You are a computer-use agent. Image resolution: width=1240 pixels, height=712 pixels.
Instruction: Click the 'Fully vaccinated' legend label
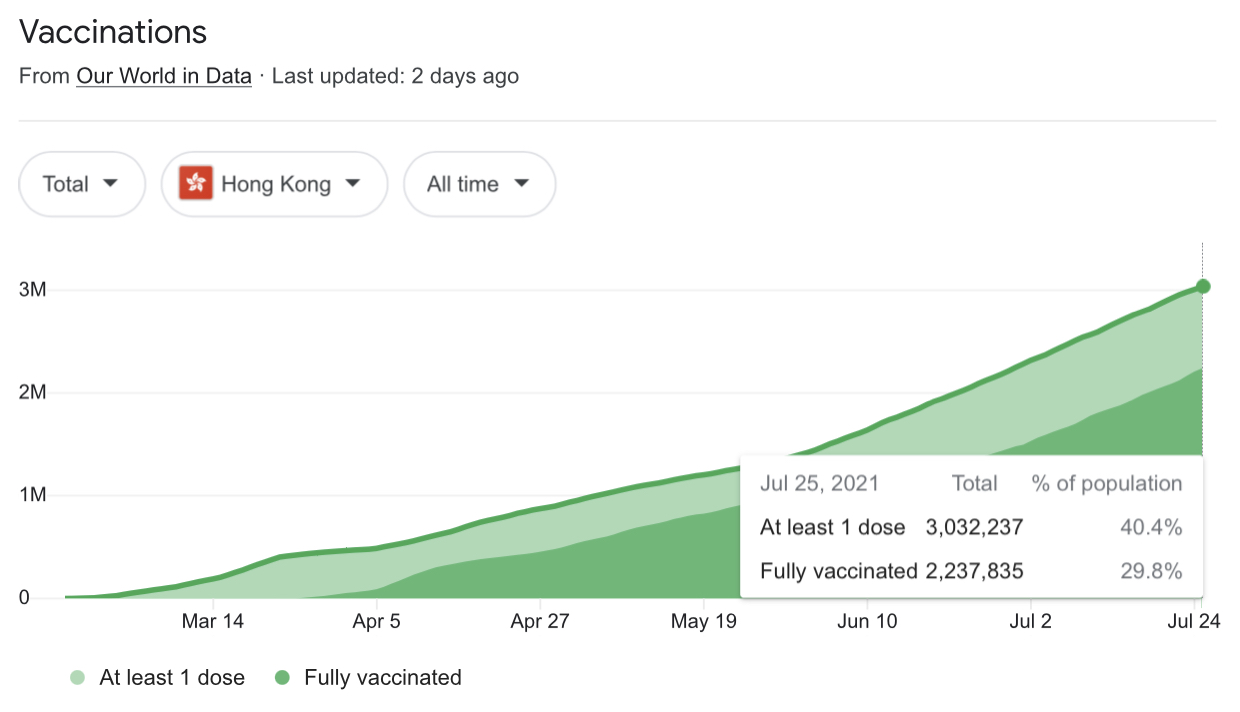383,678
